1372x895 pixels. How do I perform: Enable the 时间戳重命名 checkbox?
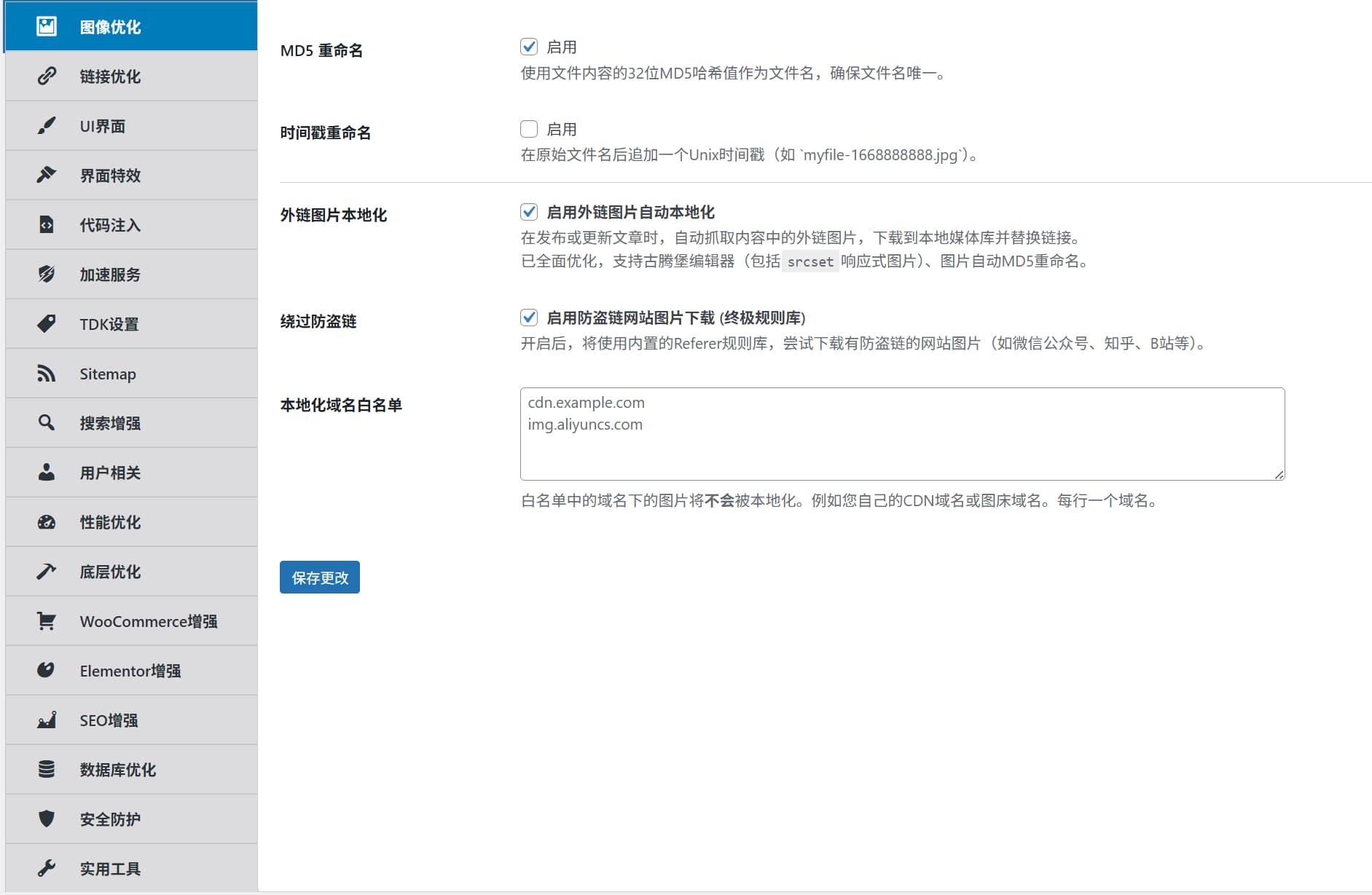click(529, 129)
